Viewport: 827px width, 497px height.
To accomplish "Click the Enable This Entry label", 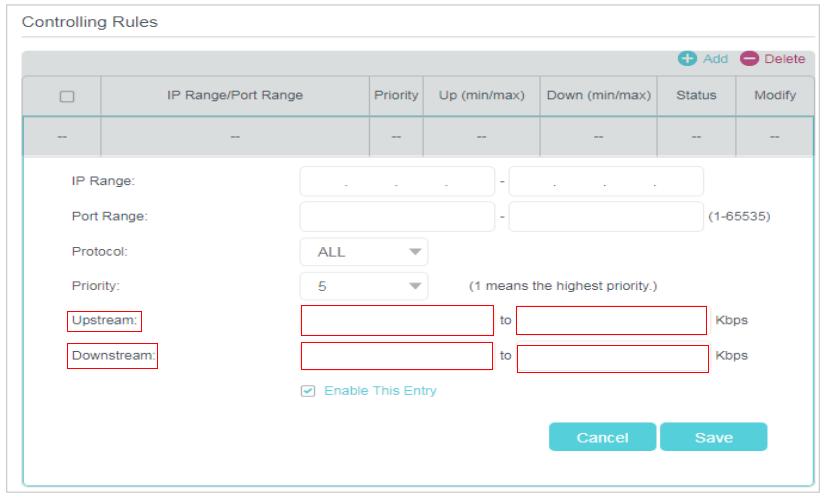I will click(x=380, y=391).
